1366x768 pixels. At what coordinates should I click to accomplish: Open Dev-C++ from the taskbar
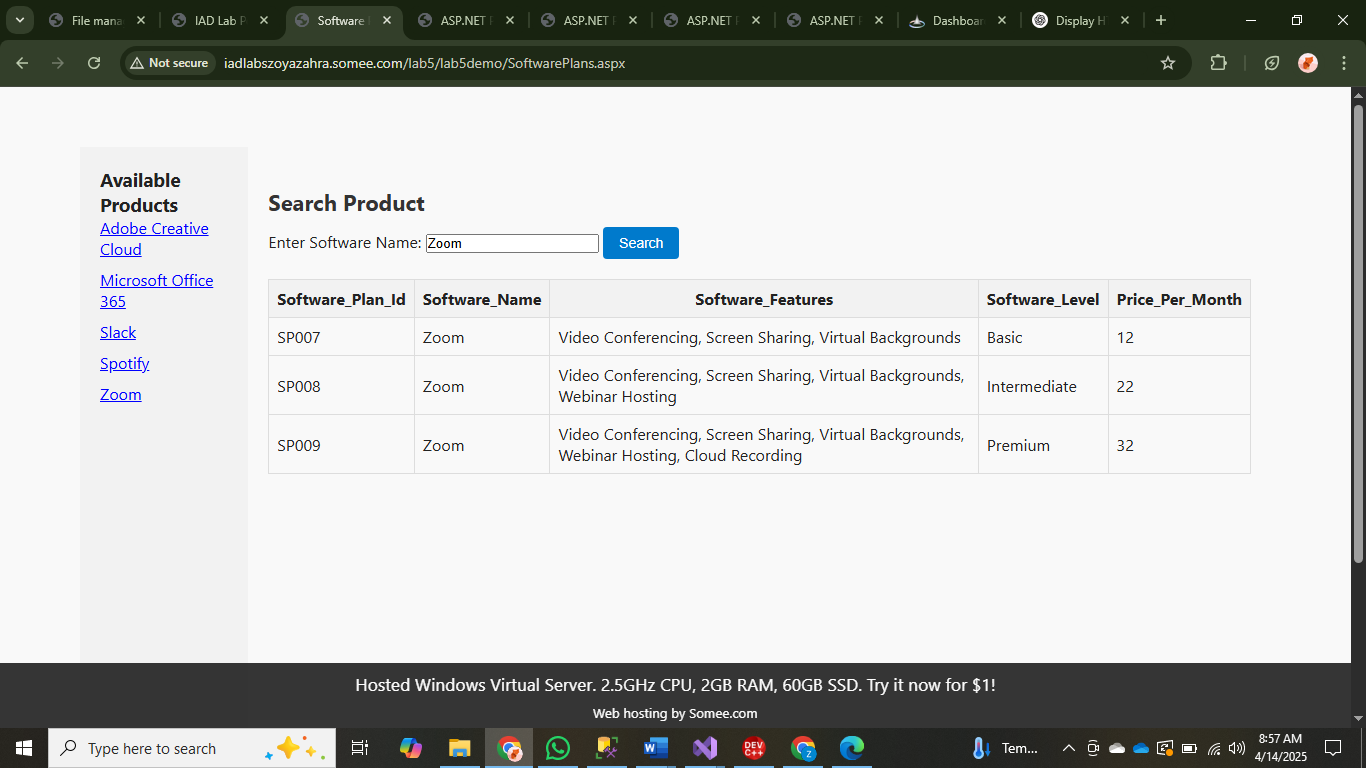[754, 748]
